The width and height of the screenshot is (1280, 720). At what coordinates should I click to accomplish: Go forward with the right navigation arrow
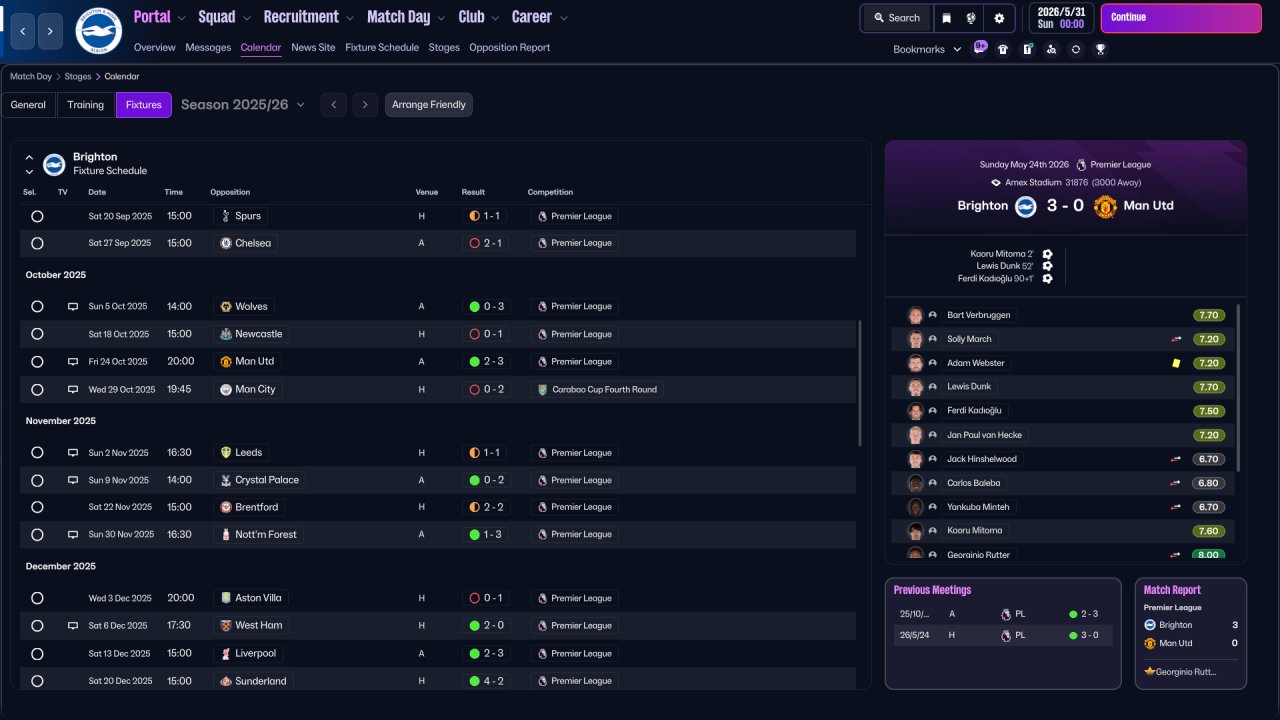(x=50, y=32)
